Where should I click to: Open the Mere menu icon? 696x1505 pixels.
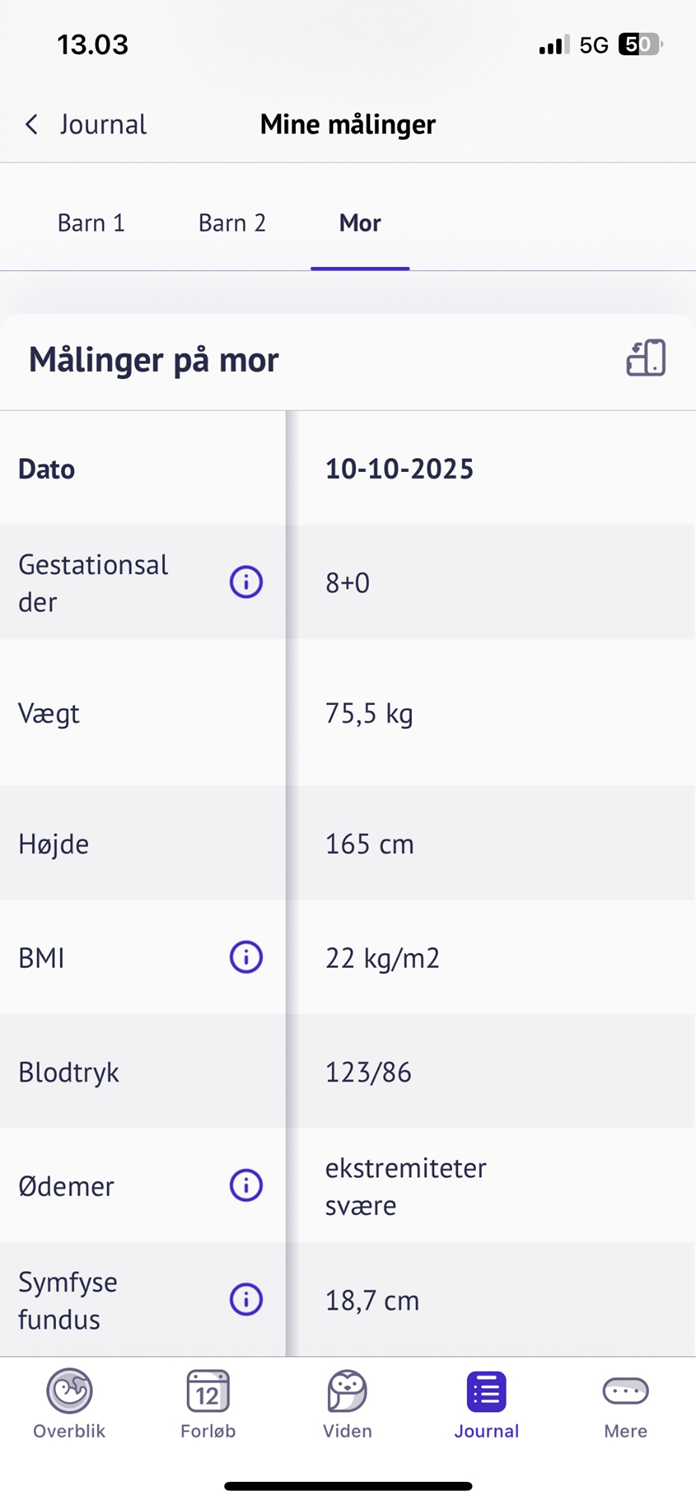(x=625, y=1391)
